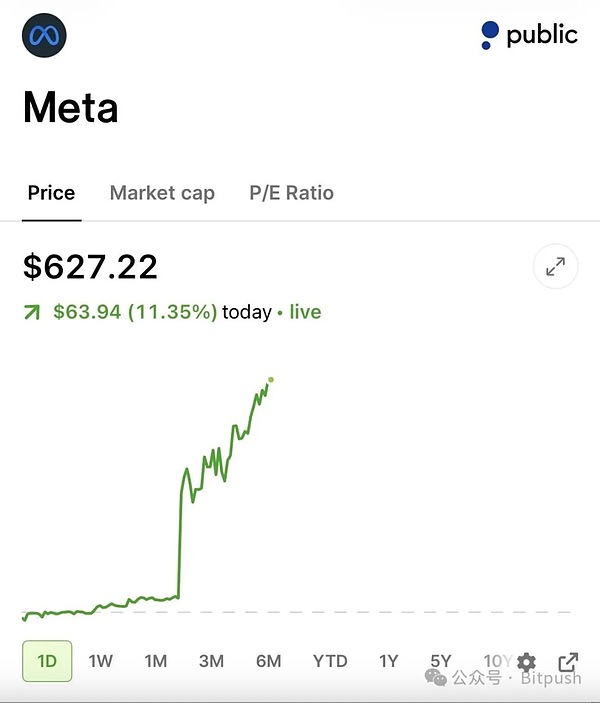The height and width of the screenshot is (703, 600).
Task: Select the live price dot on chart
Action: tap(271, 380)
